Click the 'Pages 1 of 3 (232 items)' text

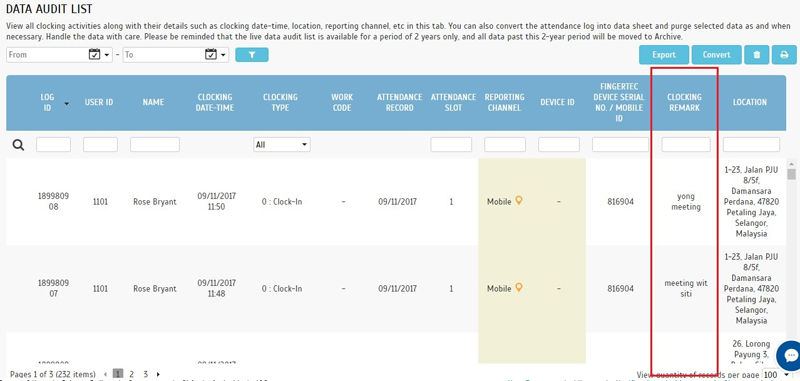click(53, 374)
